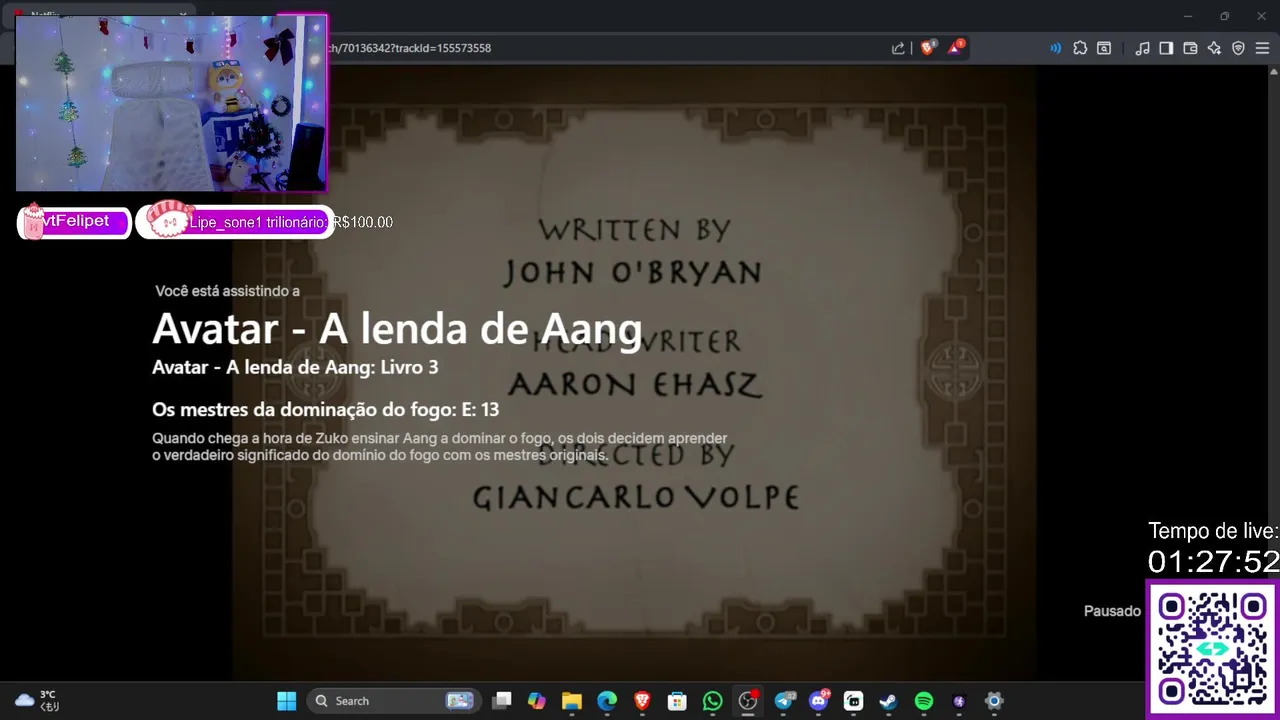
Task: Click the episode synopsis paragraph
Action: tap(439, 447)
